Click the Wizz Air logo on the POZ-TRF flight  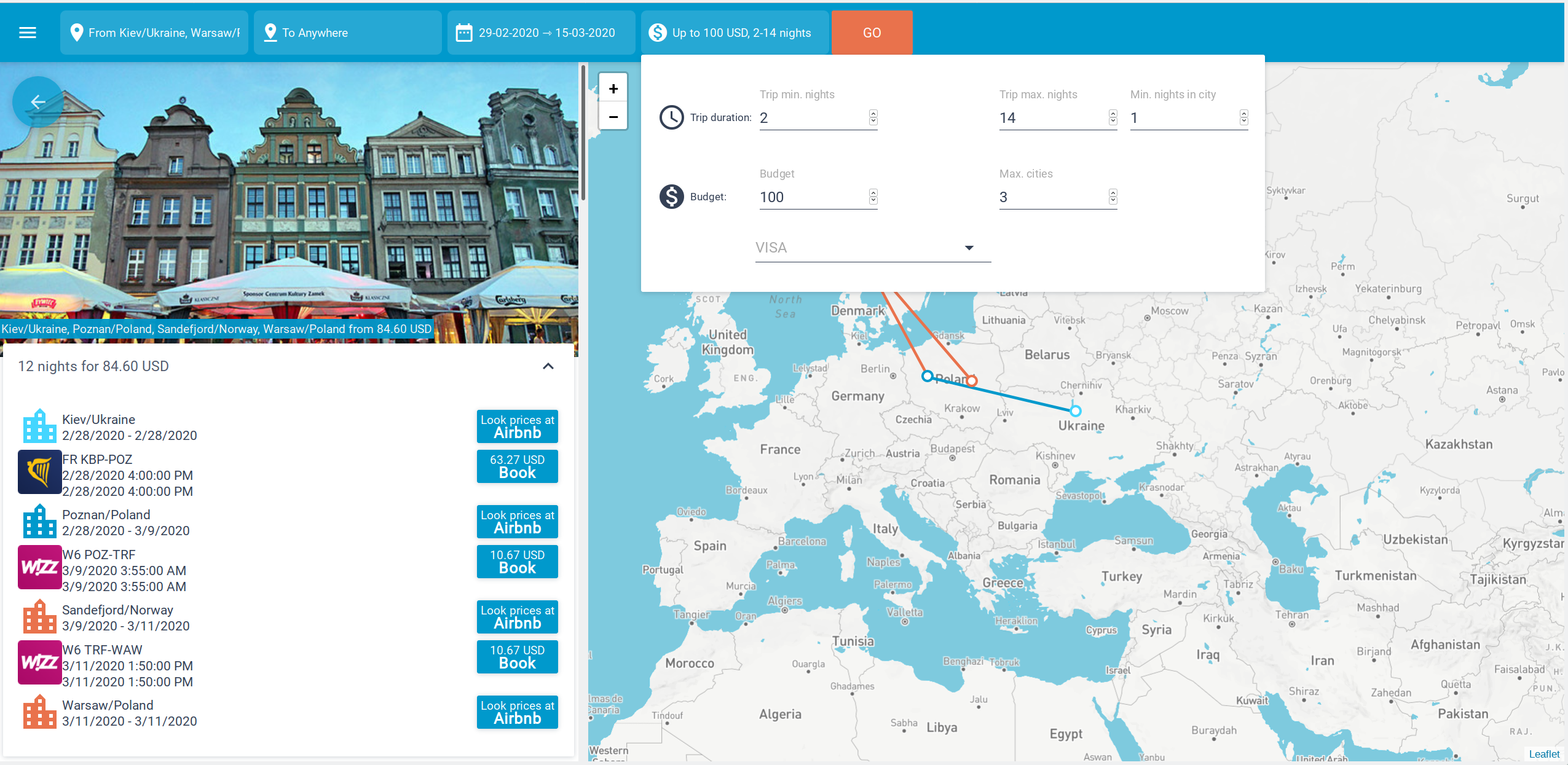pyautogui.click(x=39, y=567)
